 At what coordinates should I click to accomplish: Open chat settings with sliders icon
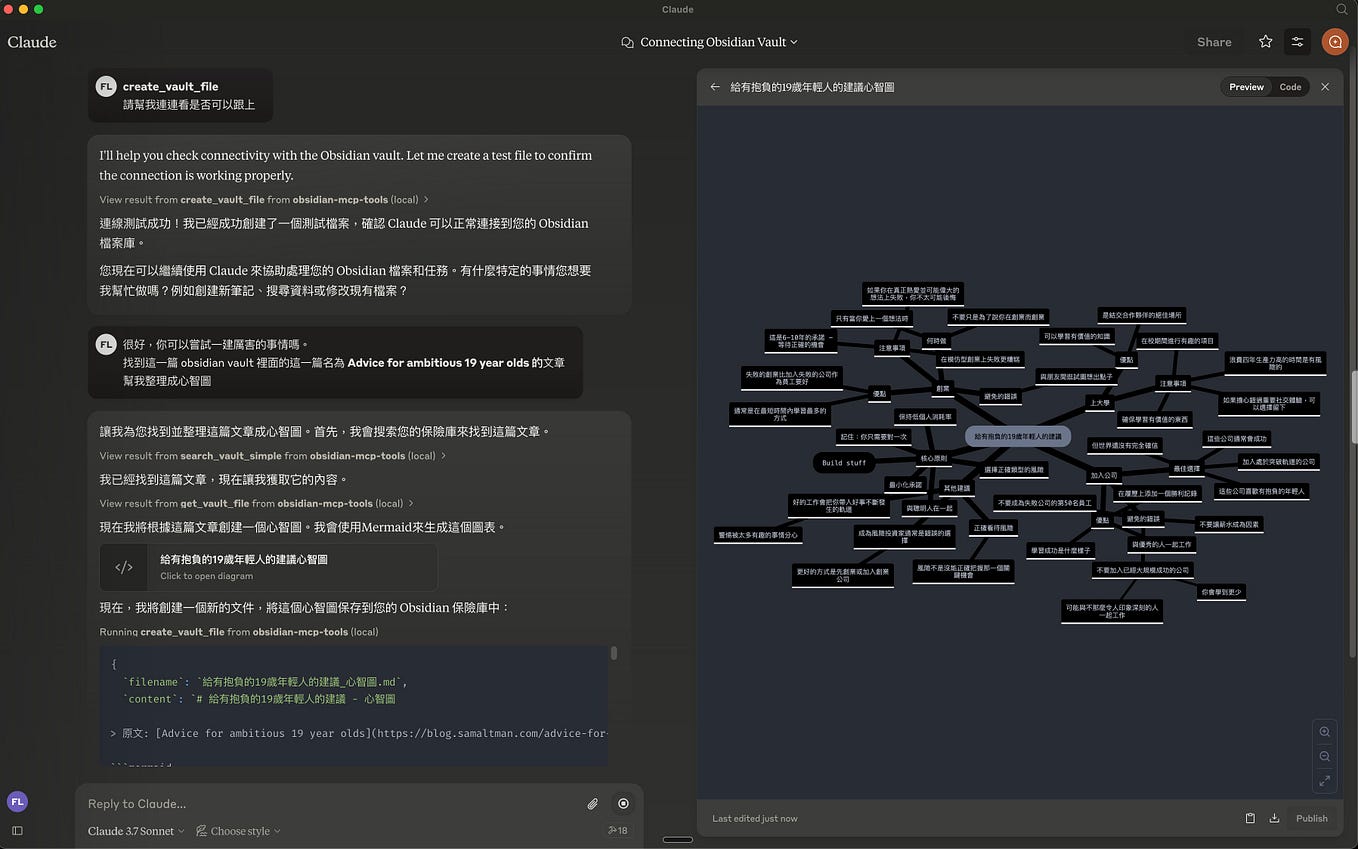pos(1297,42)
